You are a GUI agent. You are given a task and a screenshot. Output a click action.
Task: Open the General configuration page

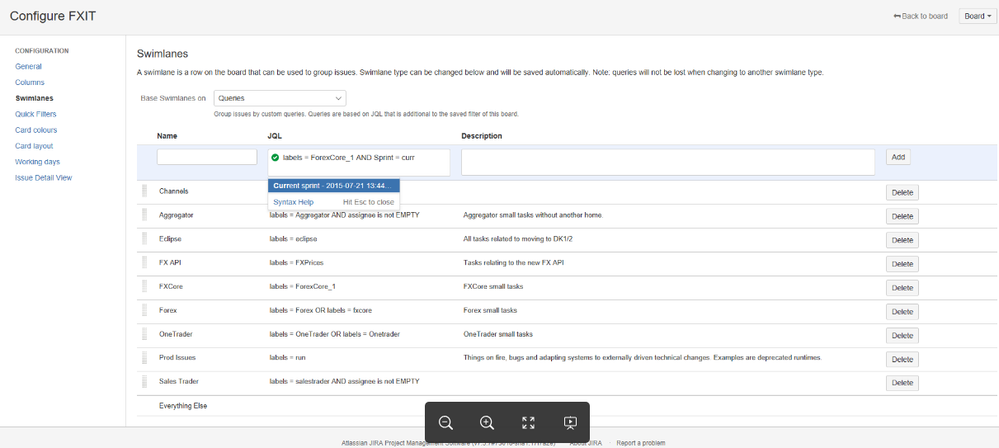[29, 66]
